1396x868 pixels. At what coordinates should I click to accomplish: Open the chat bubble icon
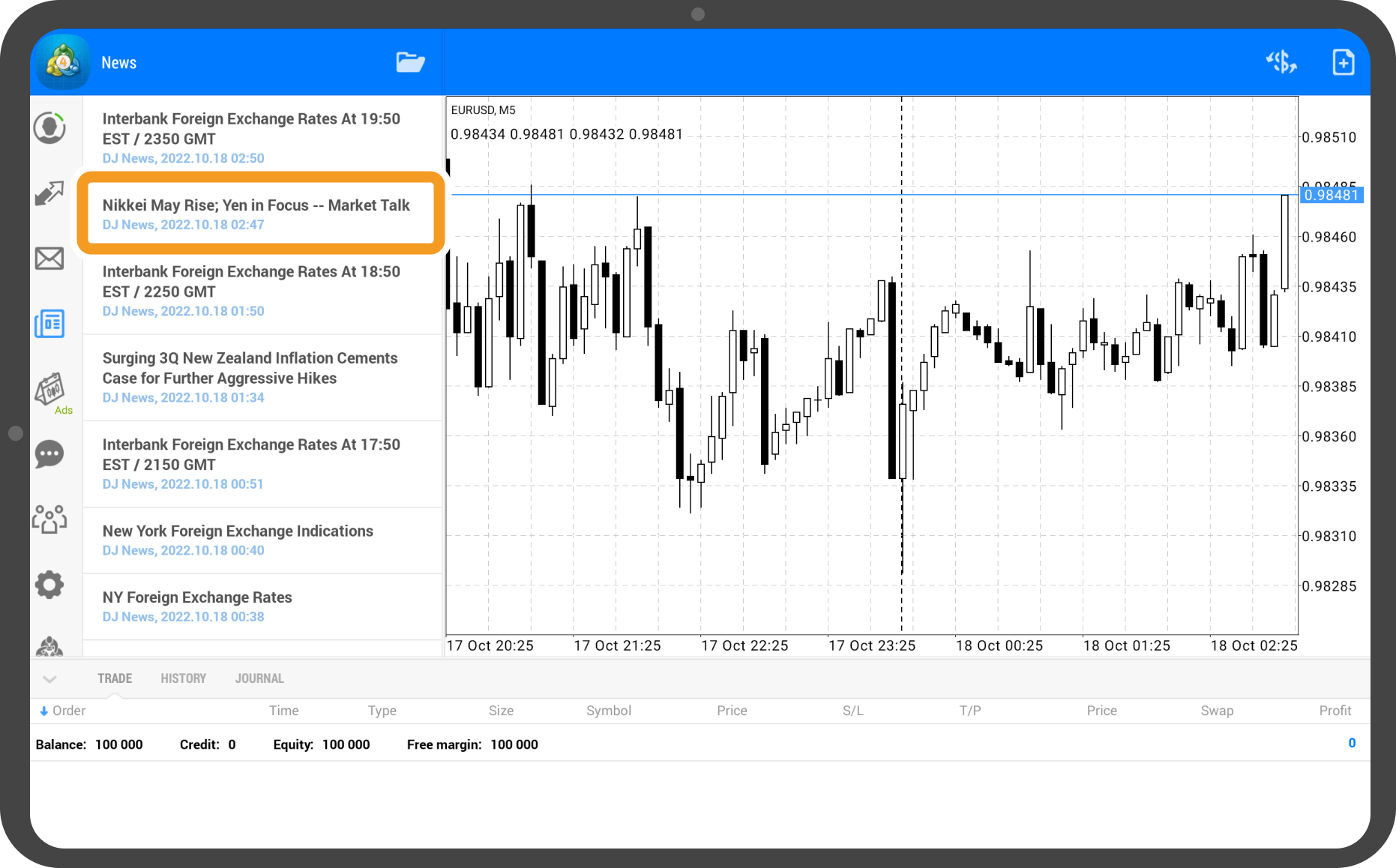(x=49, y=454)
